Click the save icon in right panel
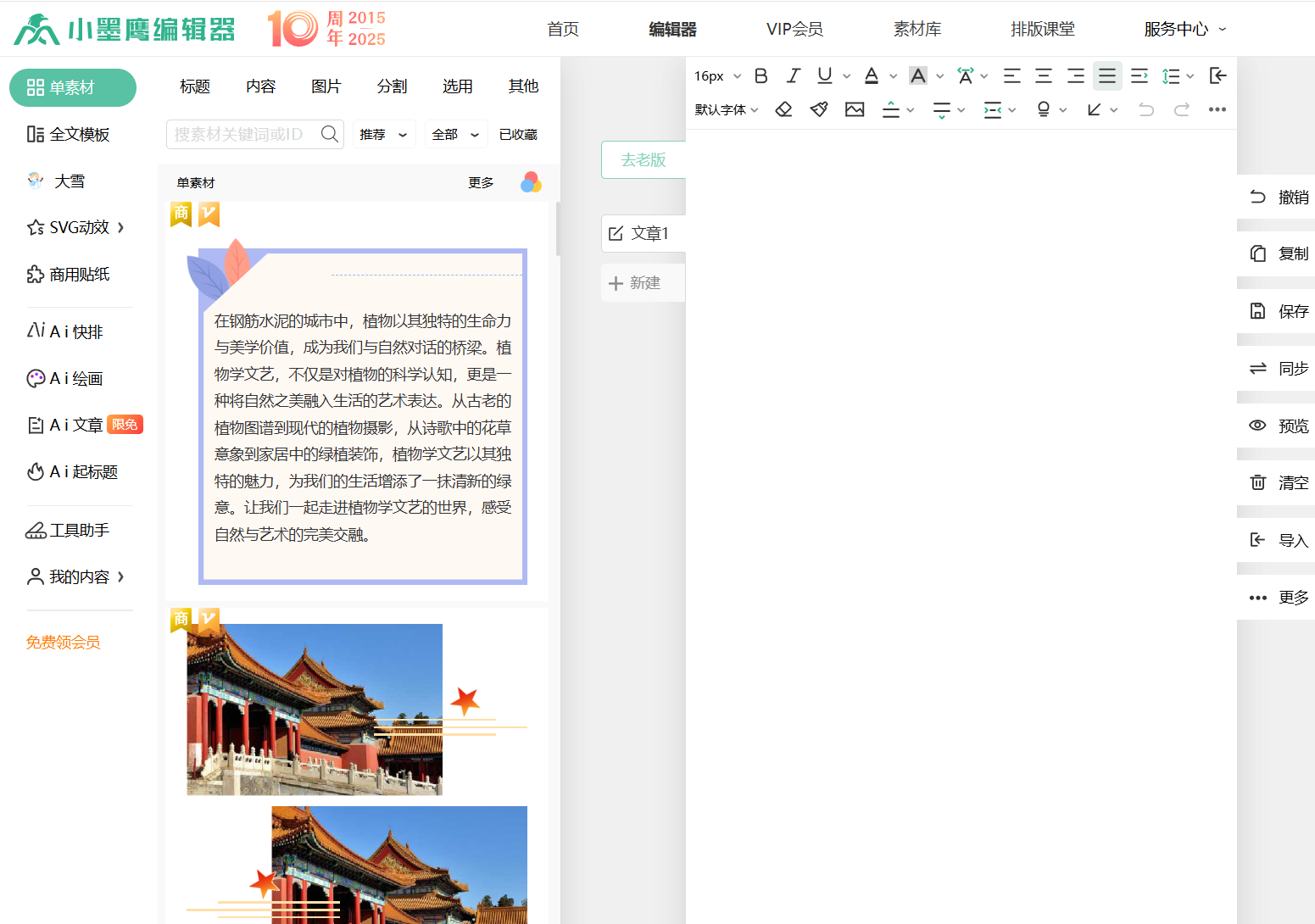The image size is (1315, 924). point(1257,311)
